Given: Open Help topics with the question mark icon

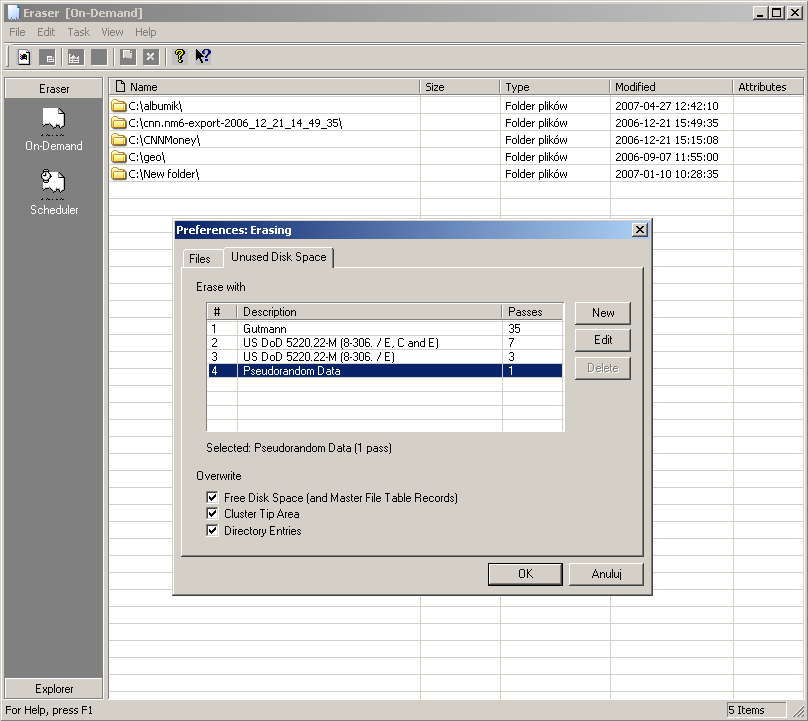Looking at the screenshot, I should [x=180, y=56].
